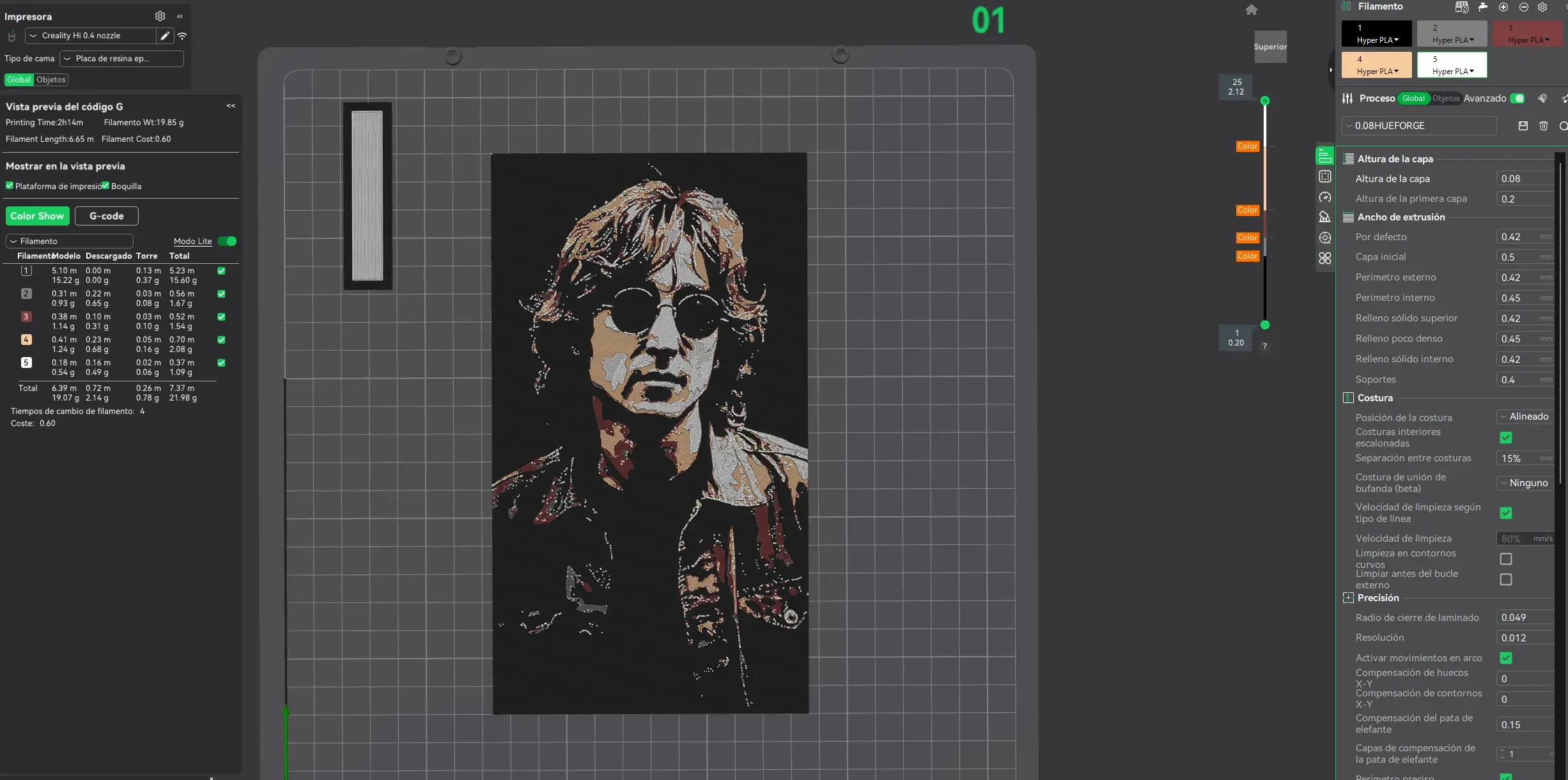Select the Quality settings sidebar tab icon
The image size is (1568, 780).
tap(1324, 156)
